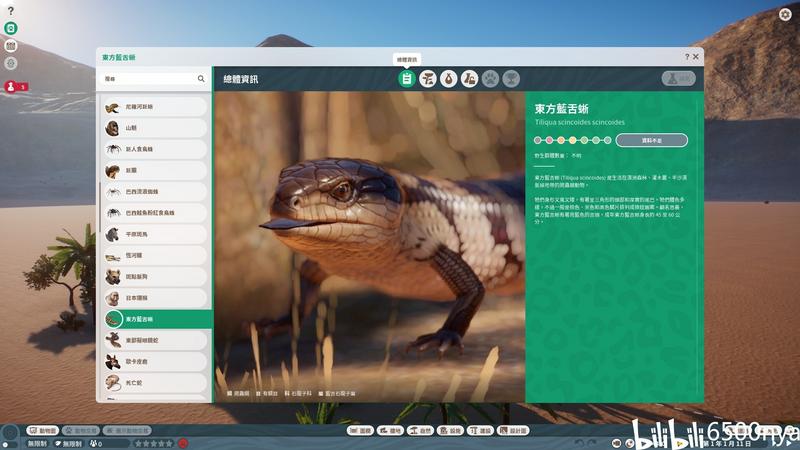
Task: Click the selected lizard thumbnail in list
Action: point(113,319)
